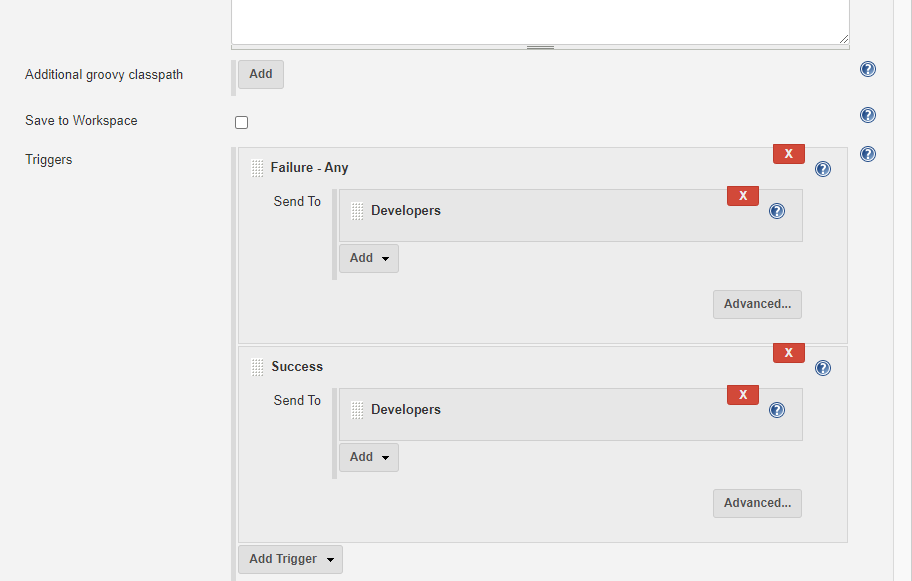Remove Developers recipient from Failure - Any
This screenshot has height=581, width=912.
point(743,196)
